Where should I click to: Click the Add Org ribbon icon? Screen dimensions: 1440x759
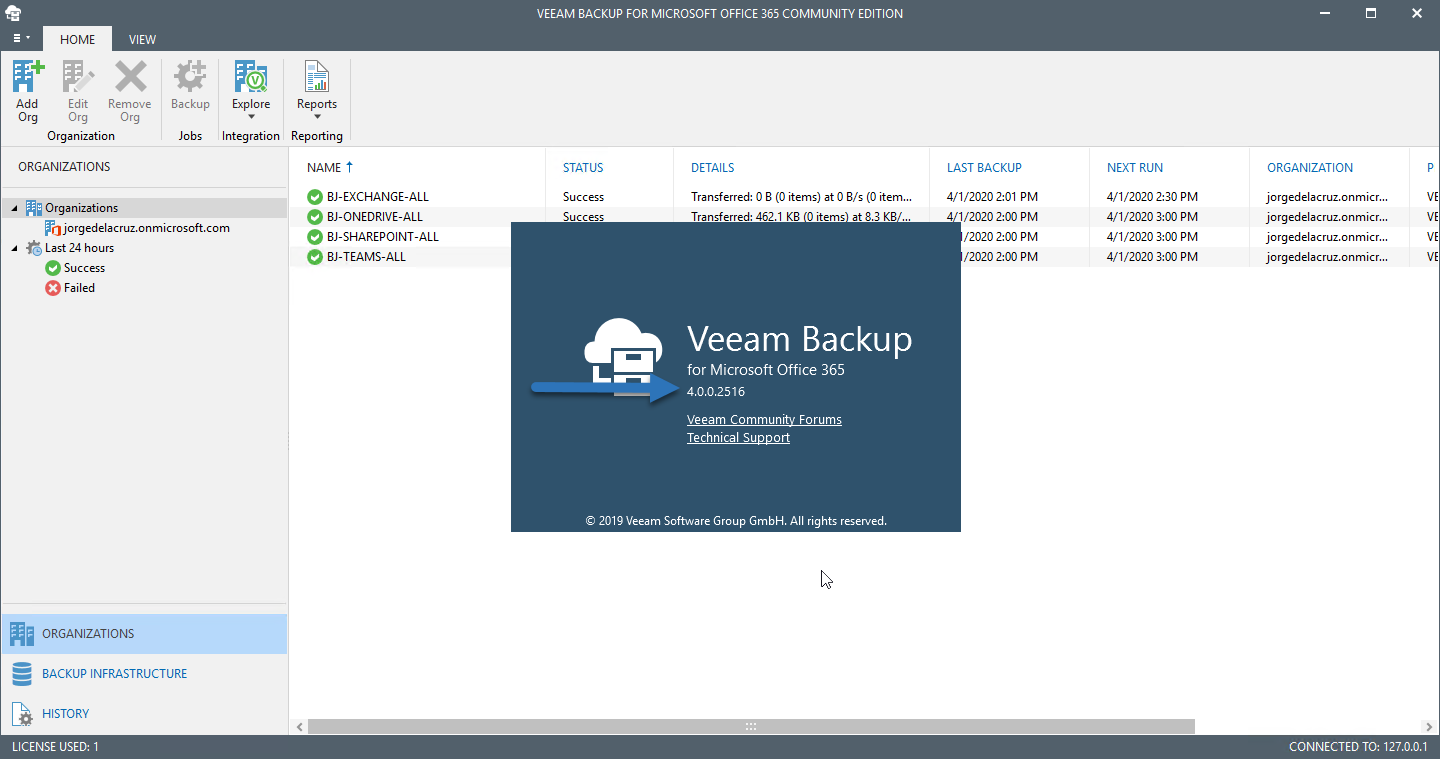[28, 77]
